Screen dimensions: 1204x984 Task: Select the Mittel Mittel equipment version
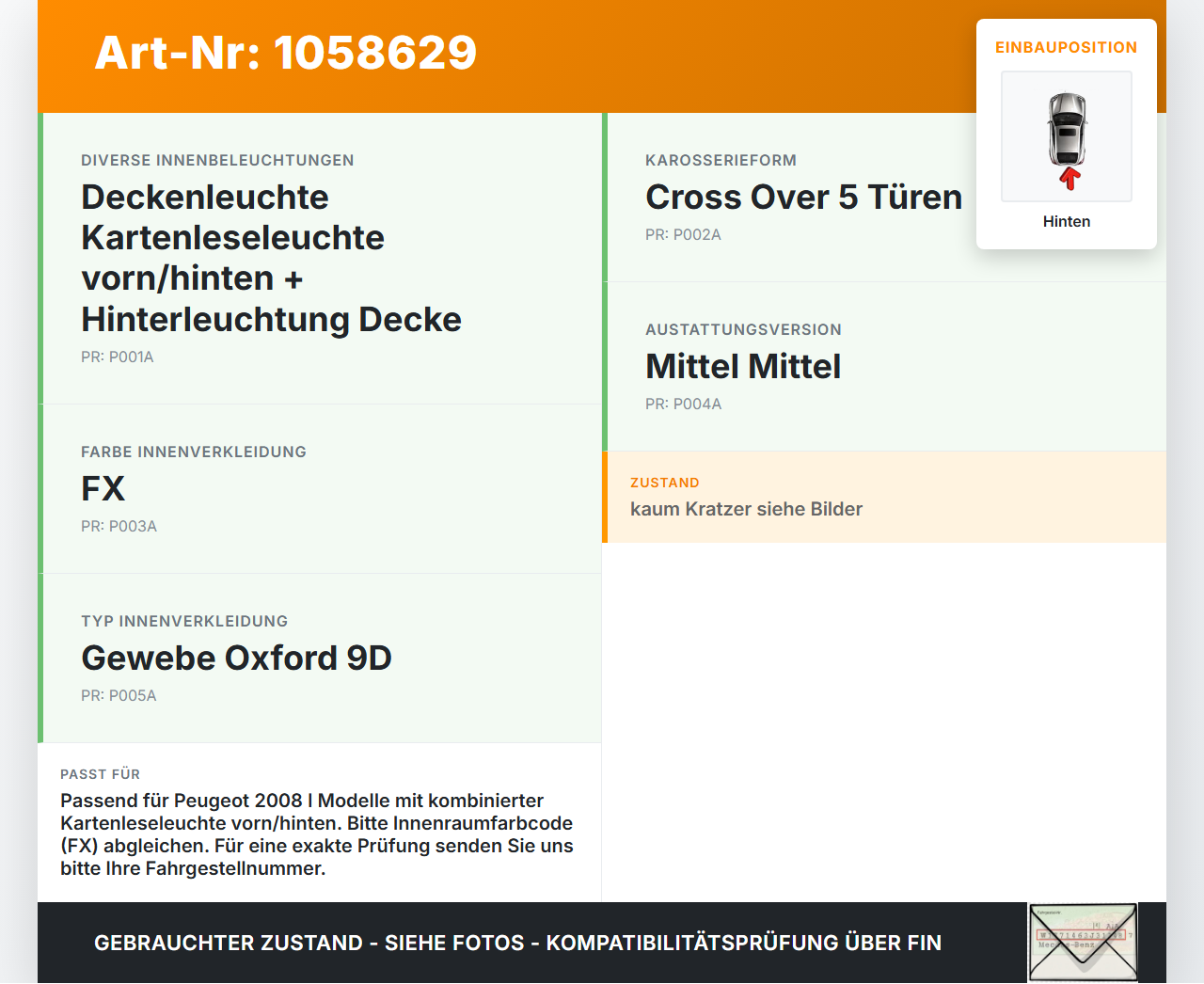click(743, 367)
